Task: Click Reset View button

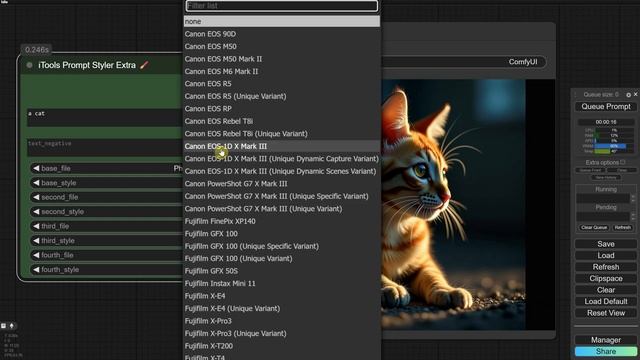Action: point(606,313)
